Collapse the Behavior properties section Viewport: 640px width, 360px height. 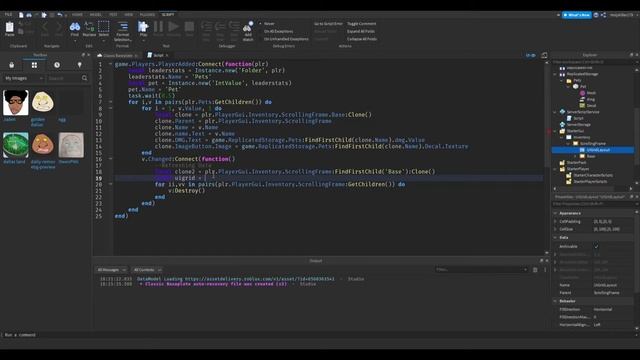click(555, 301)
